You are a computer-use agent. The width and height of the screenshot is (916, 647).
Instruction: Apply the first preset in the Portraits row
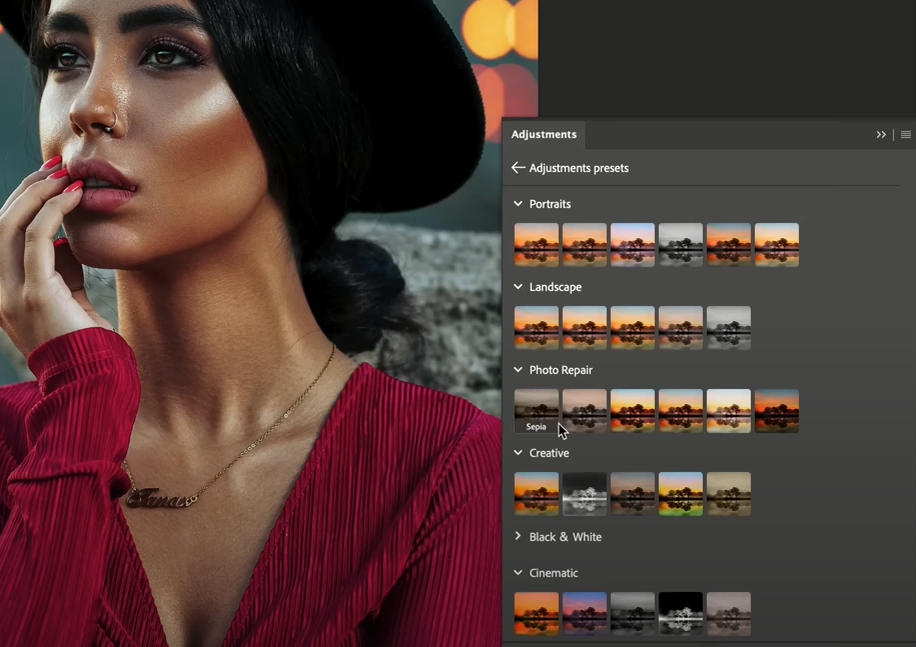(536, 245)
